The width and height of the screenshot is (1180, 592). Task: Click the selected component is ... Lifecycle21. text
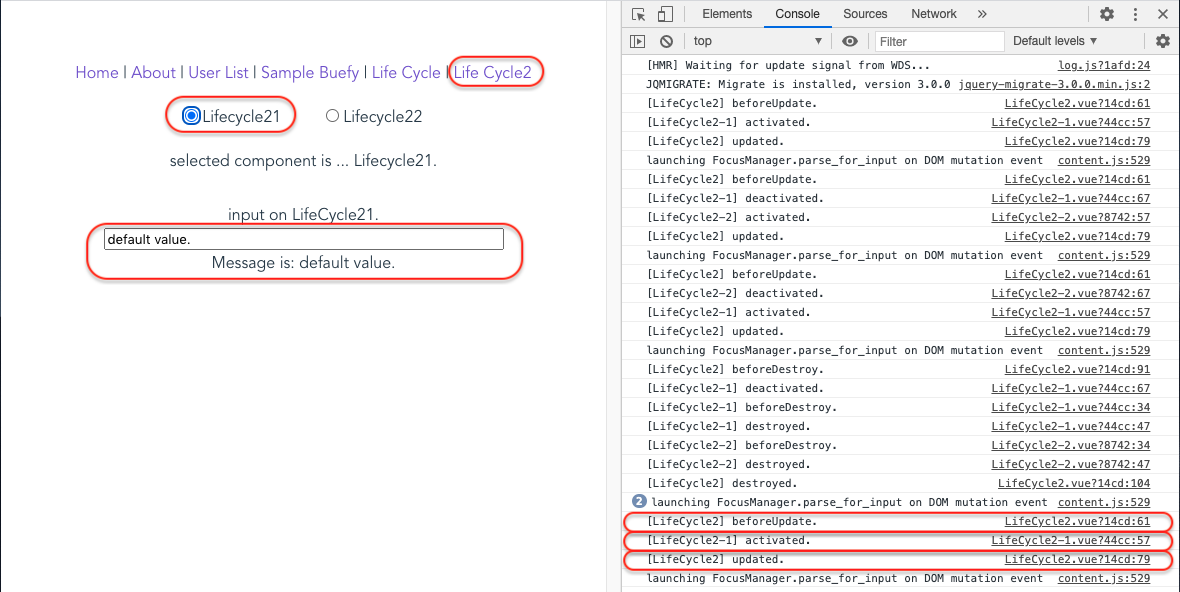(303, 160)
